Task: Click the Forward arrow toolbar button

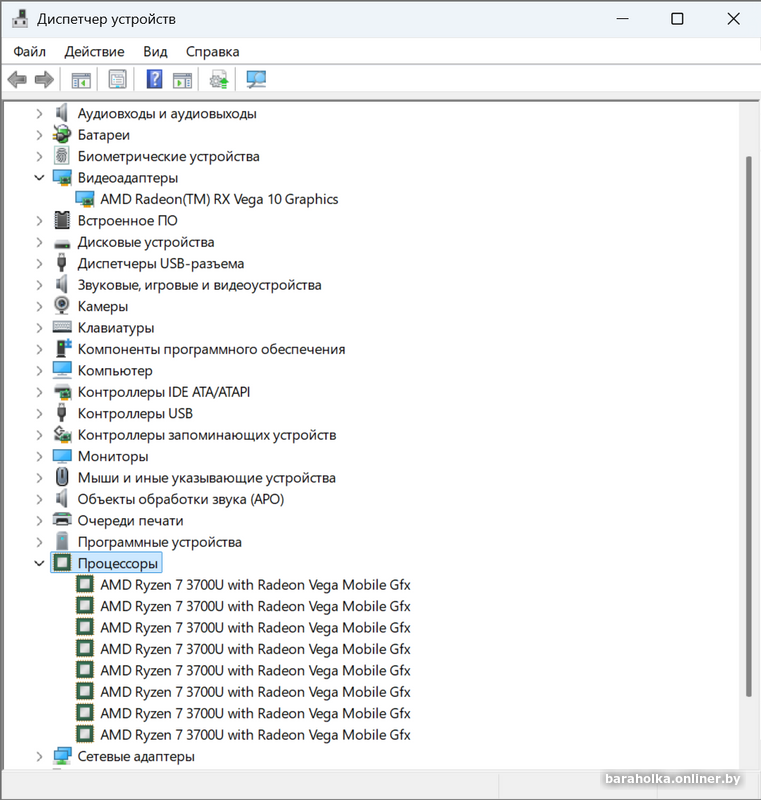Action: (x=44, y=80)
